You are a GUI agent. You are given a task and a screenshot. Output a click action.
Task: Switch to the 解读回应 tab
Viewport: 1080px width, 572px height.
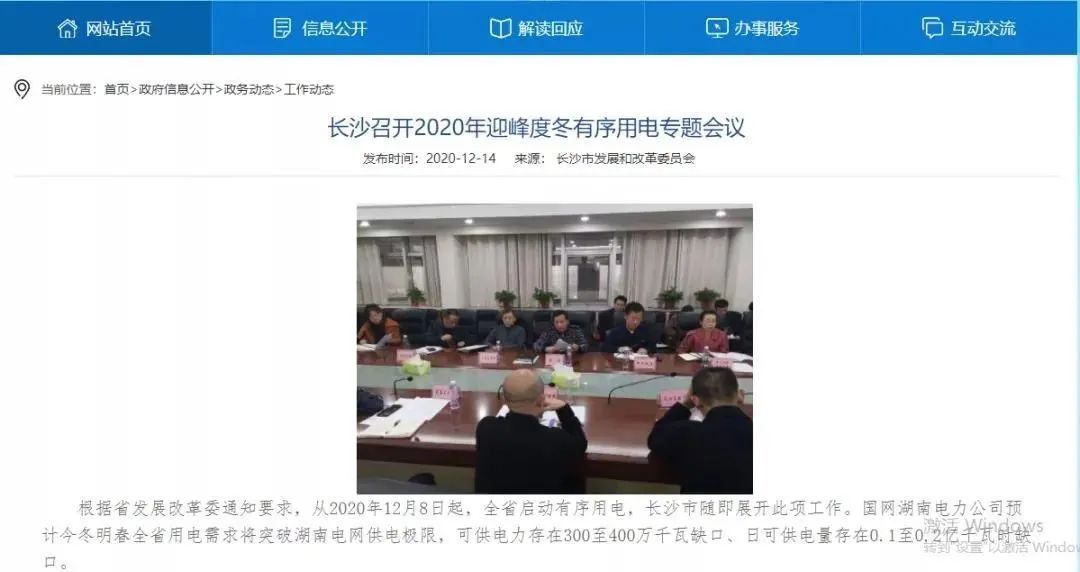pos(537,28)
